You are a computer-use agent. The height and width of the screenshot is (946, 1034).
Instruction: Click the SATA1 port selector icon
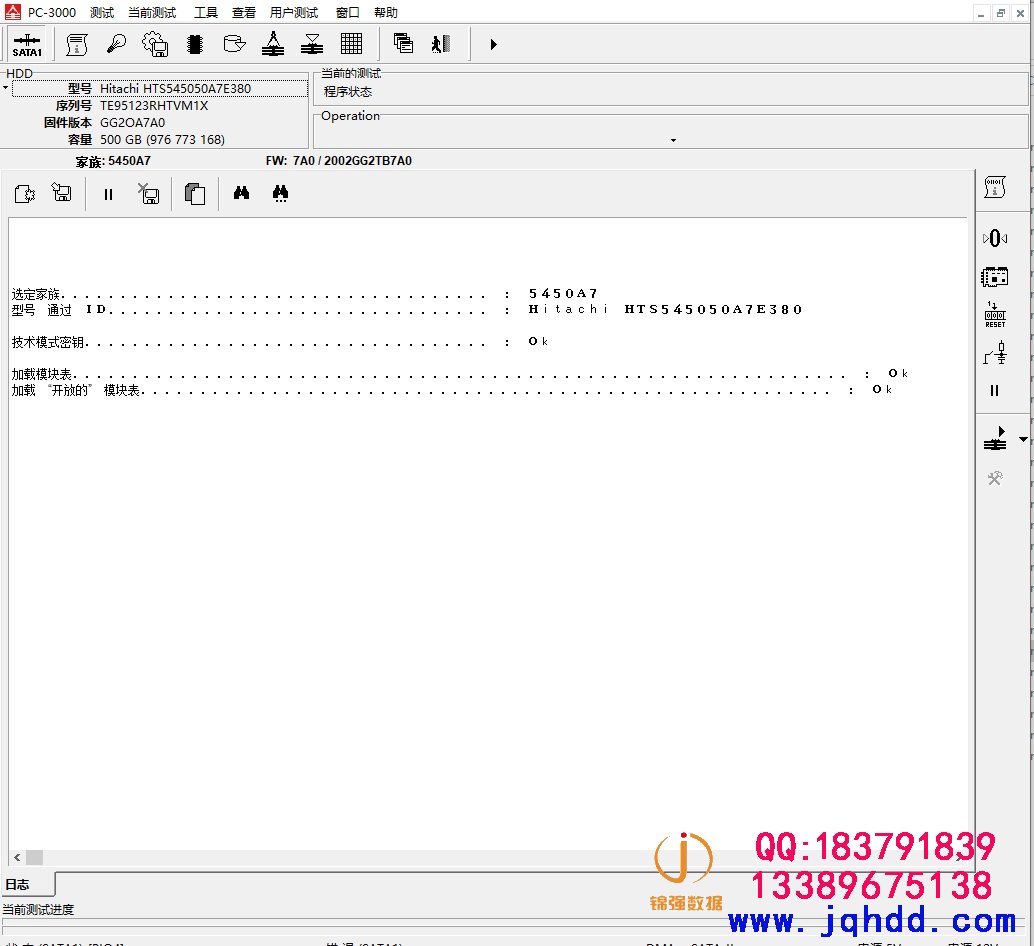(x=27, y=45)
